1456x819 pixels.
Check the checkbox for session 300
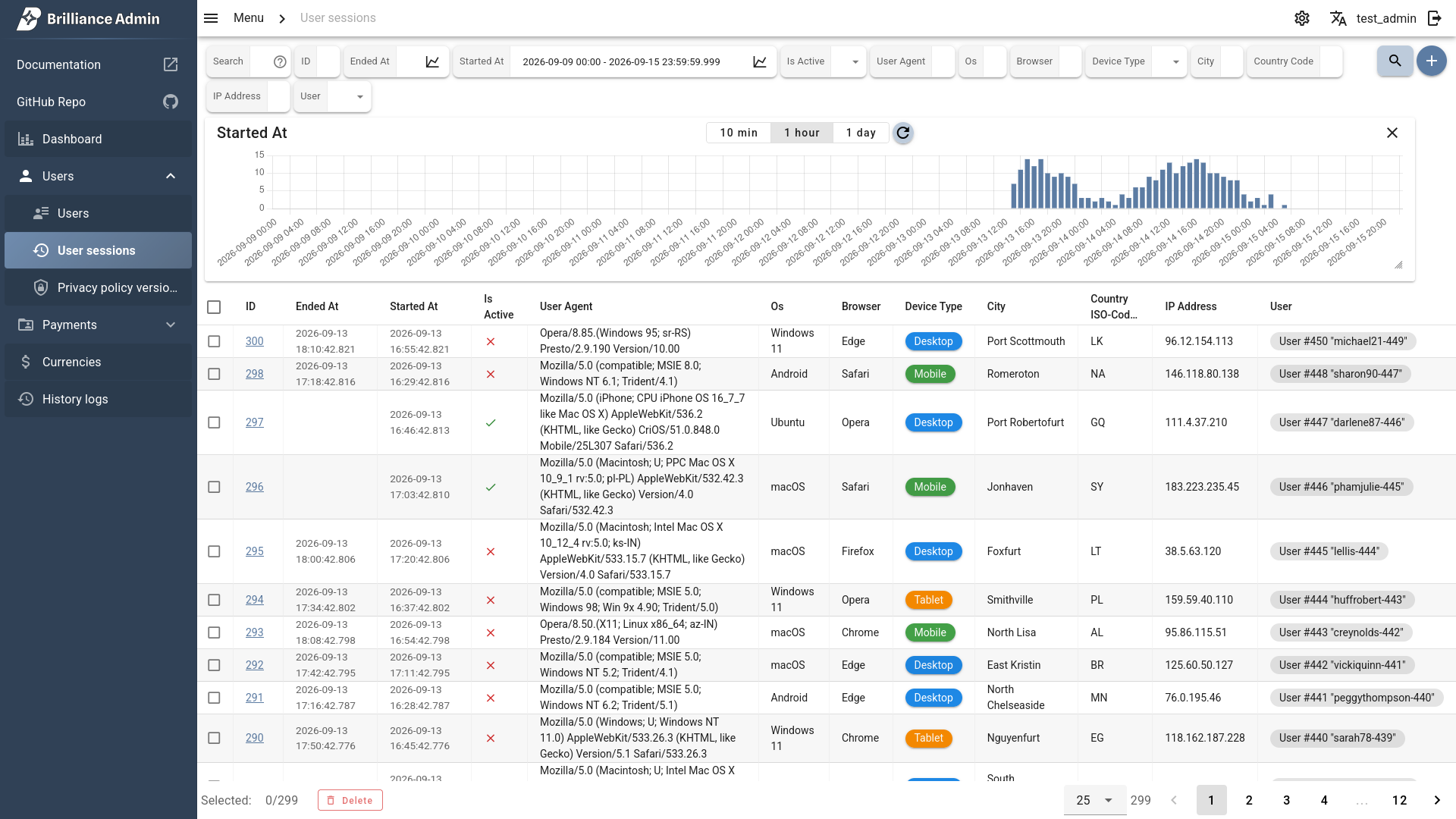tap(214, 341)
